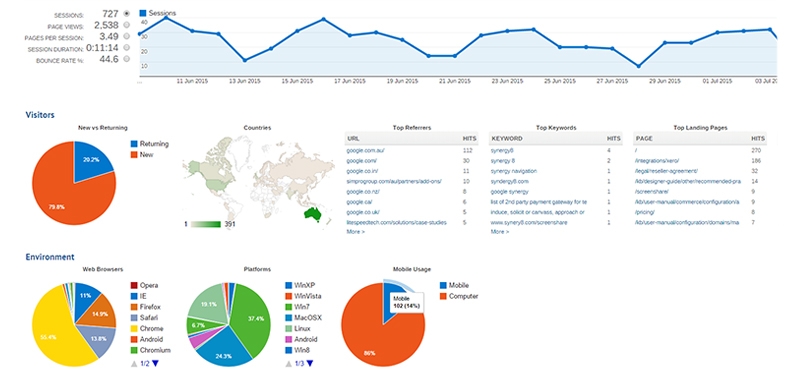Select the Pages Per Session radio button

pyautogui.click(x=127, y=36)
